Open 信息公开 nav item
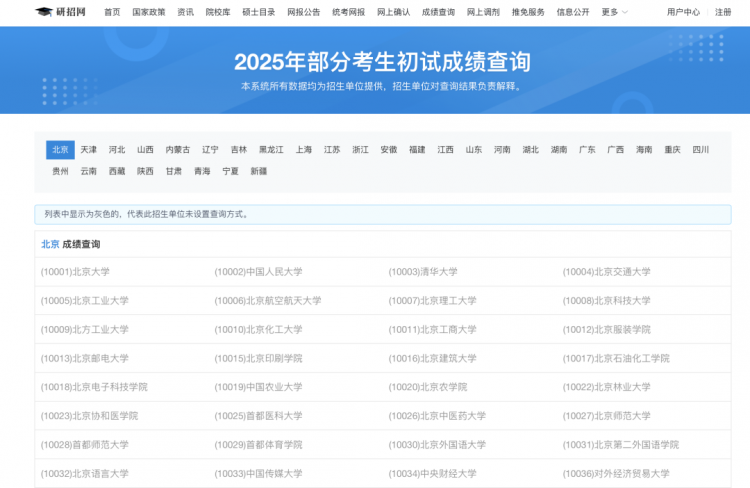 tap(574, 12)
